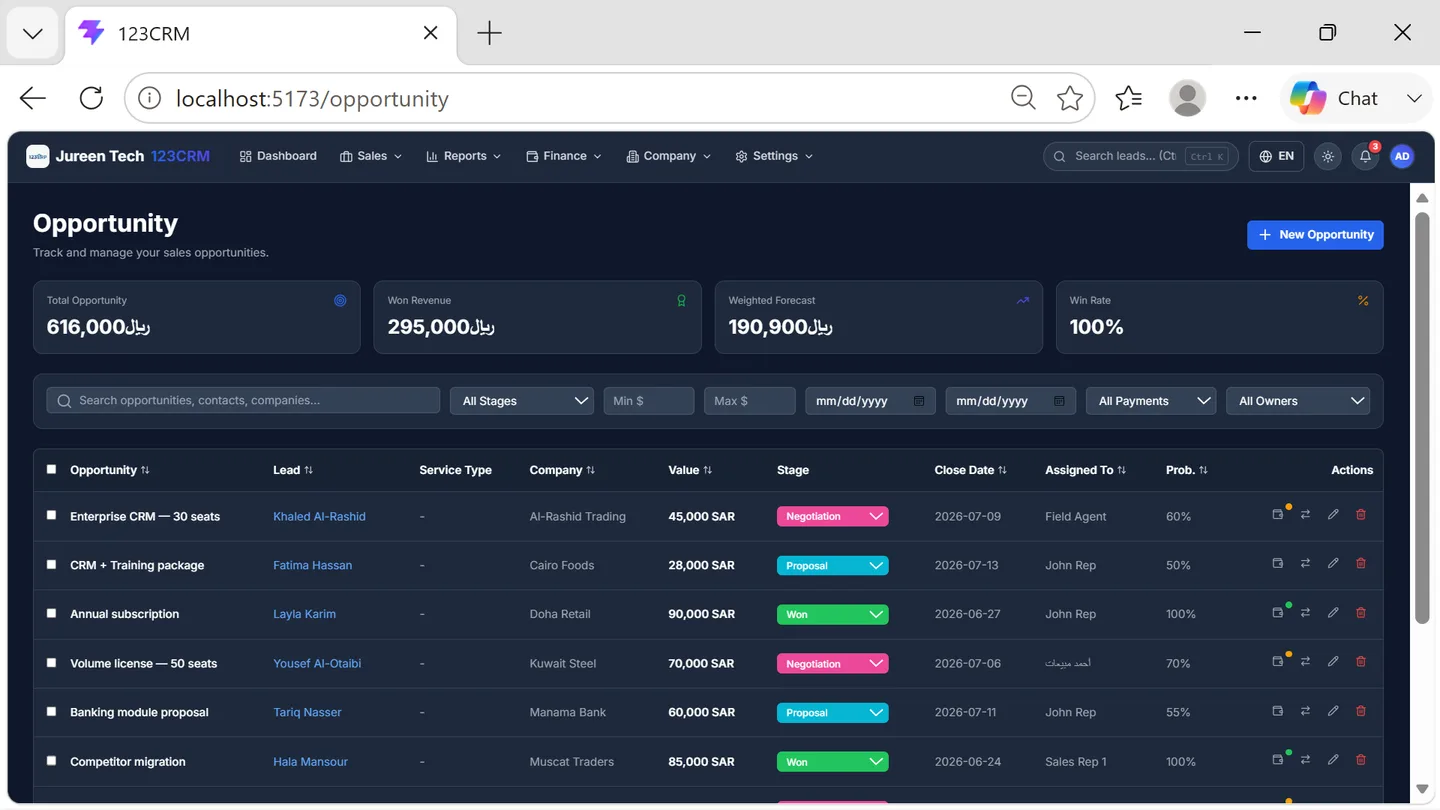Viewport: 1440px width, 810px height.
Task: Click the New Opportunity button
Action: (1315, 235)
